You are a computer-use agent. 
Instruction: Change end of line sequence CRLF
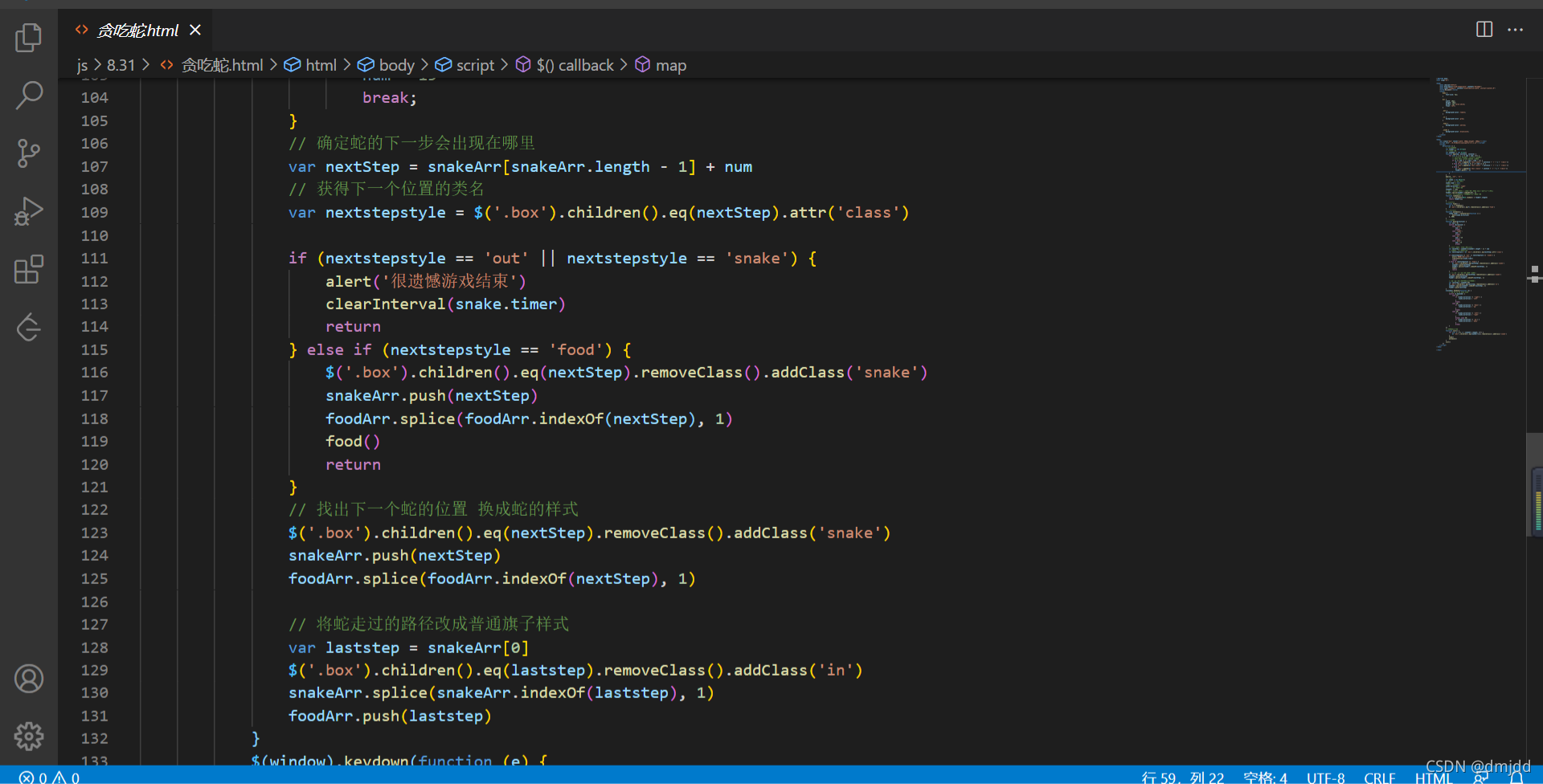pyautogui.click(x=1379, y=777)
